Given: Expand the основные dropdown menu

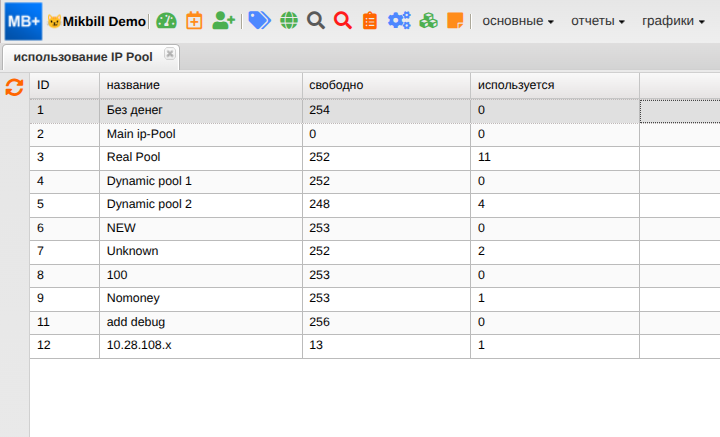Looking at the screenshot, I should (518, 21).
